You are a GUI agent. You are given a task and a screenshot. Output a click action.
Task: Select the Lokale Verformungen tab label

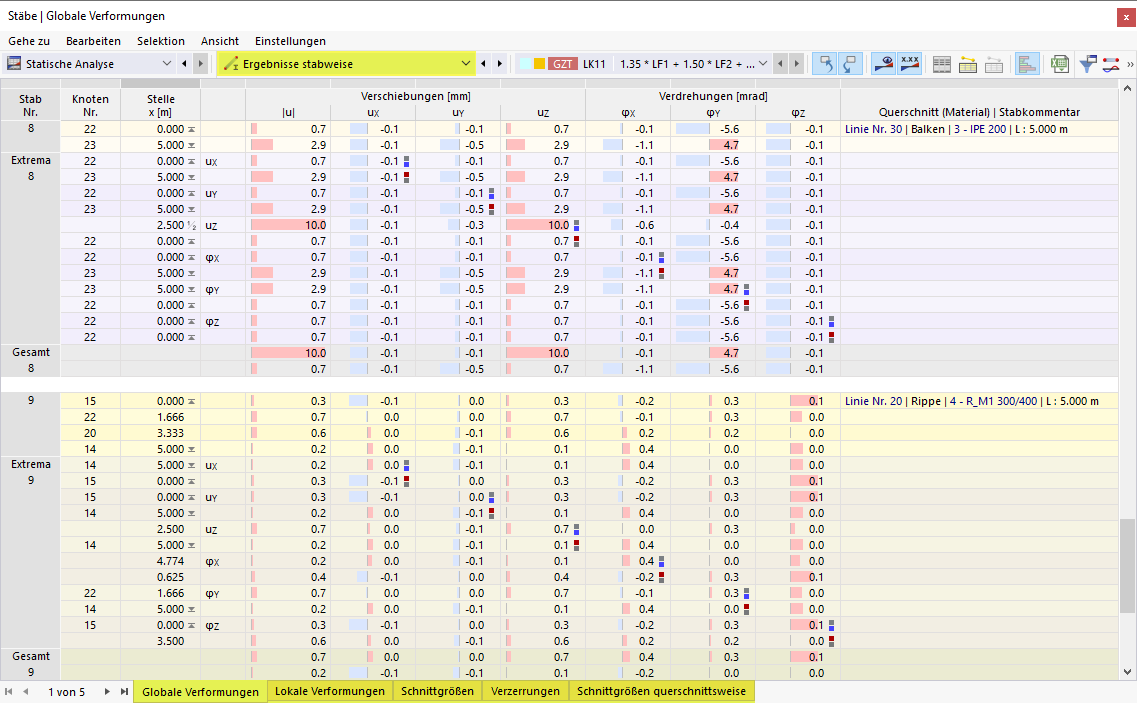pos(328,690)
